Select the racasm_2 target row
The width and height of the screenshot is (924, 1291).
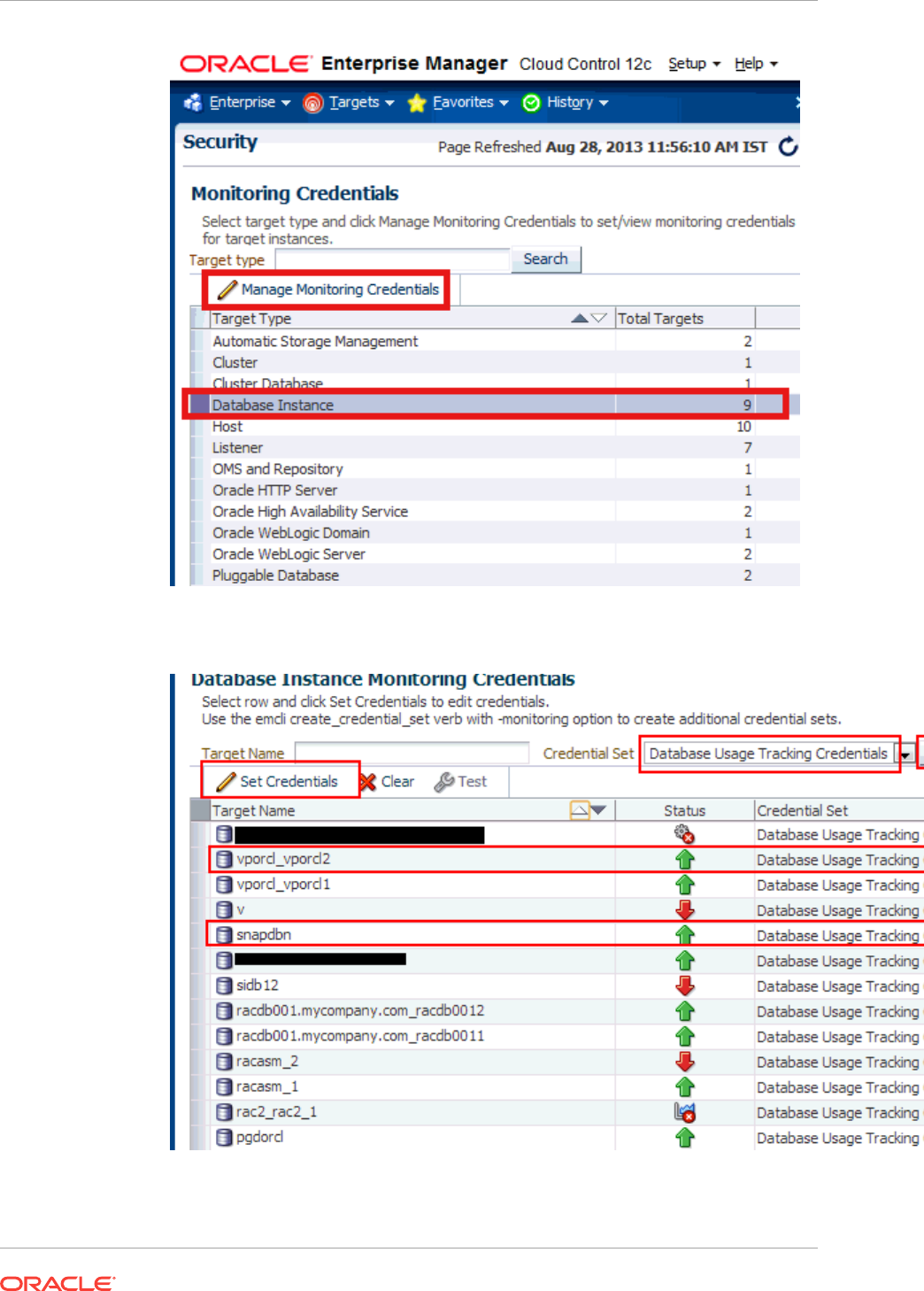558,1061
